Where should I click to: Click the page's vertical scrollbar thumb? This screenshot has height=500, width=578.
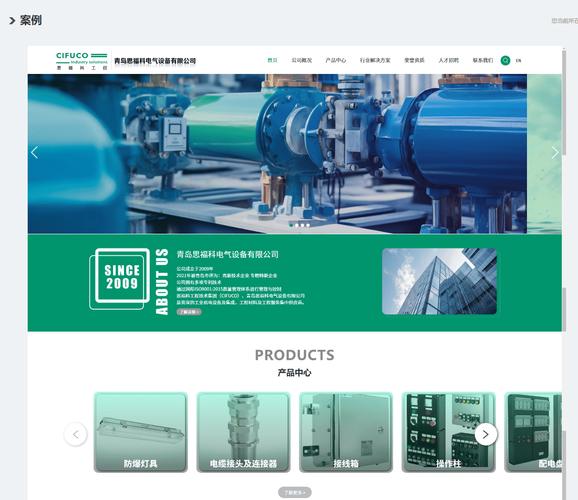click(x=564, y=103)
